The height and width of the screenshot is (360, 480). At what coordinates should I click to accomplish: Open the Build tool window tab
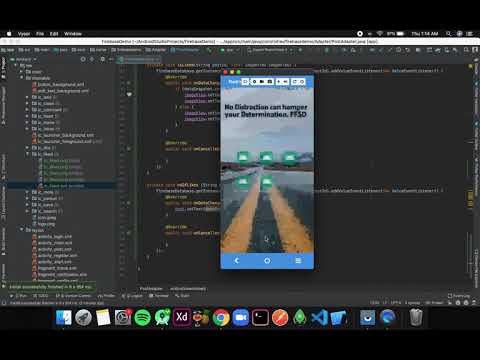(182, 296)
